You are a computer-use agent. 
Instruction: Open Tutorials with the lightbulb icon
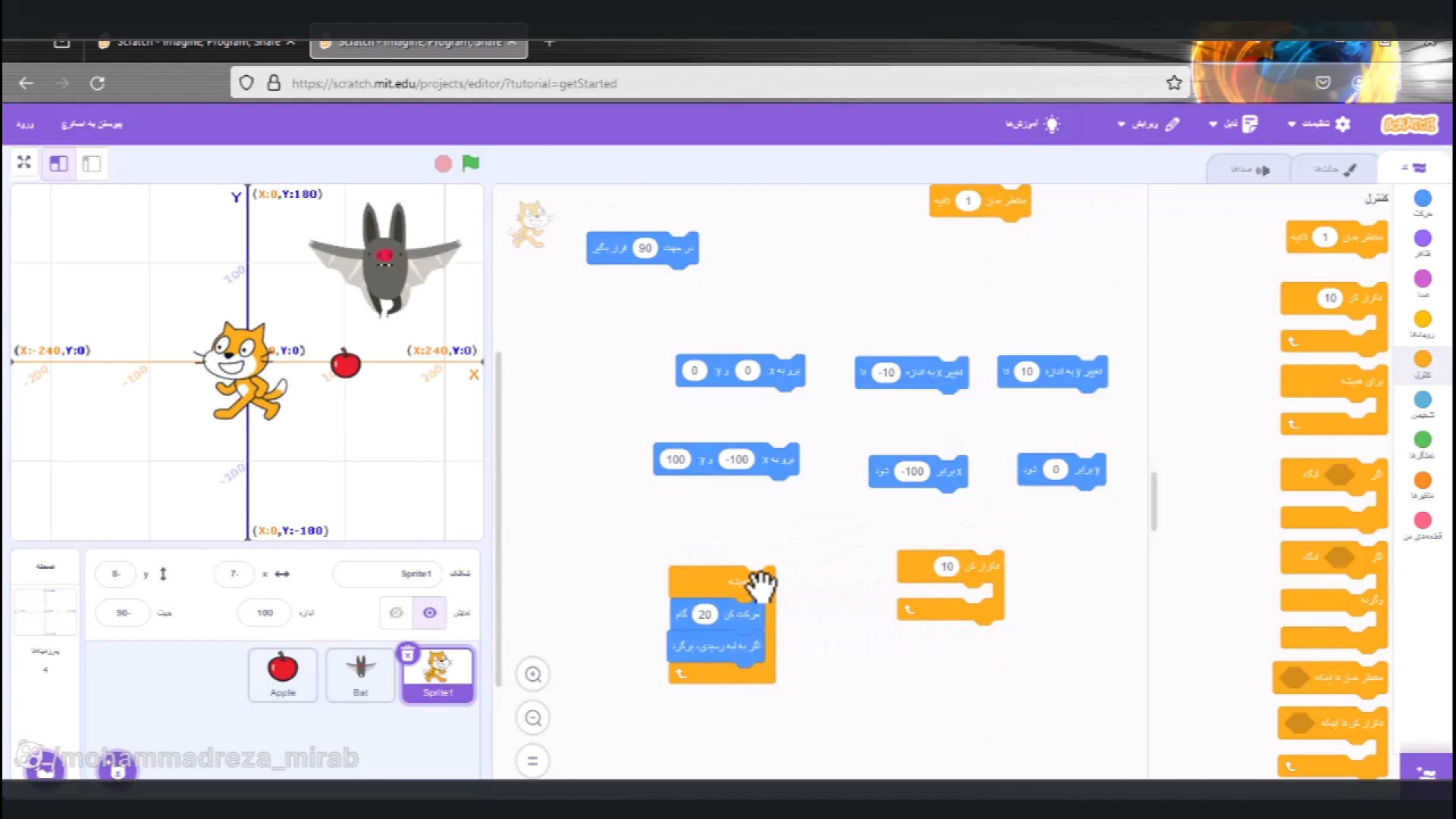(1033, 124)
